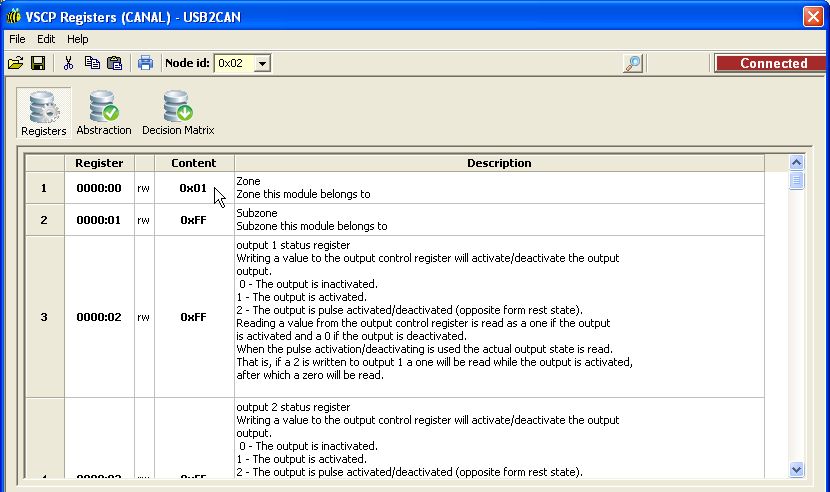The height and width of the screenshot is (492, 830).
Task: Click the Cut scissors icon
Action: tap(68, 63)
